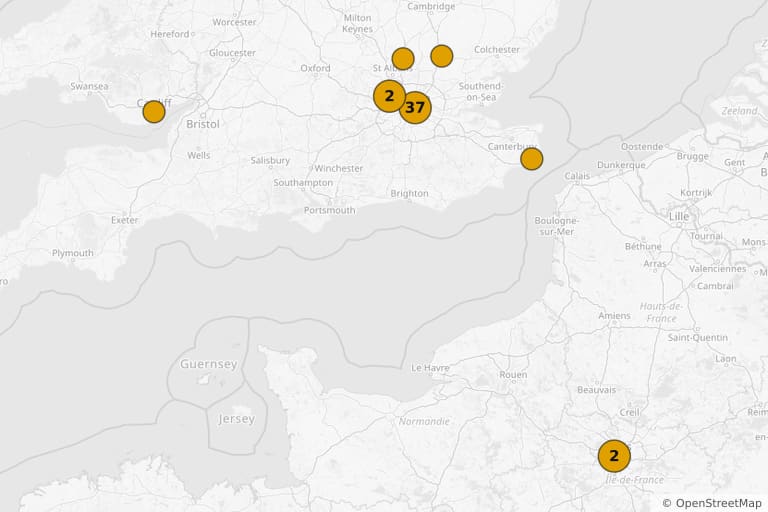The width and height of the screenshot is (768, 512).
Task: Click the Amiens city label
Action: 614,316
